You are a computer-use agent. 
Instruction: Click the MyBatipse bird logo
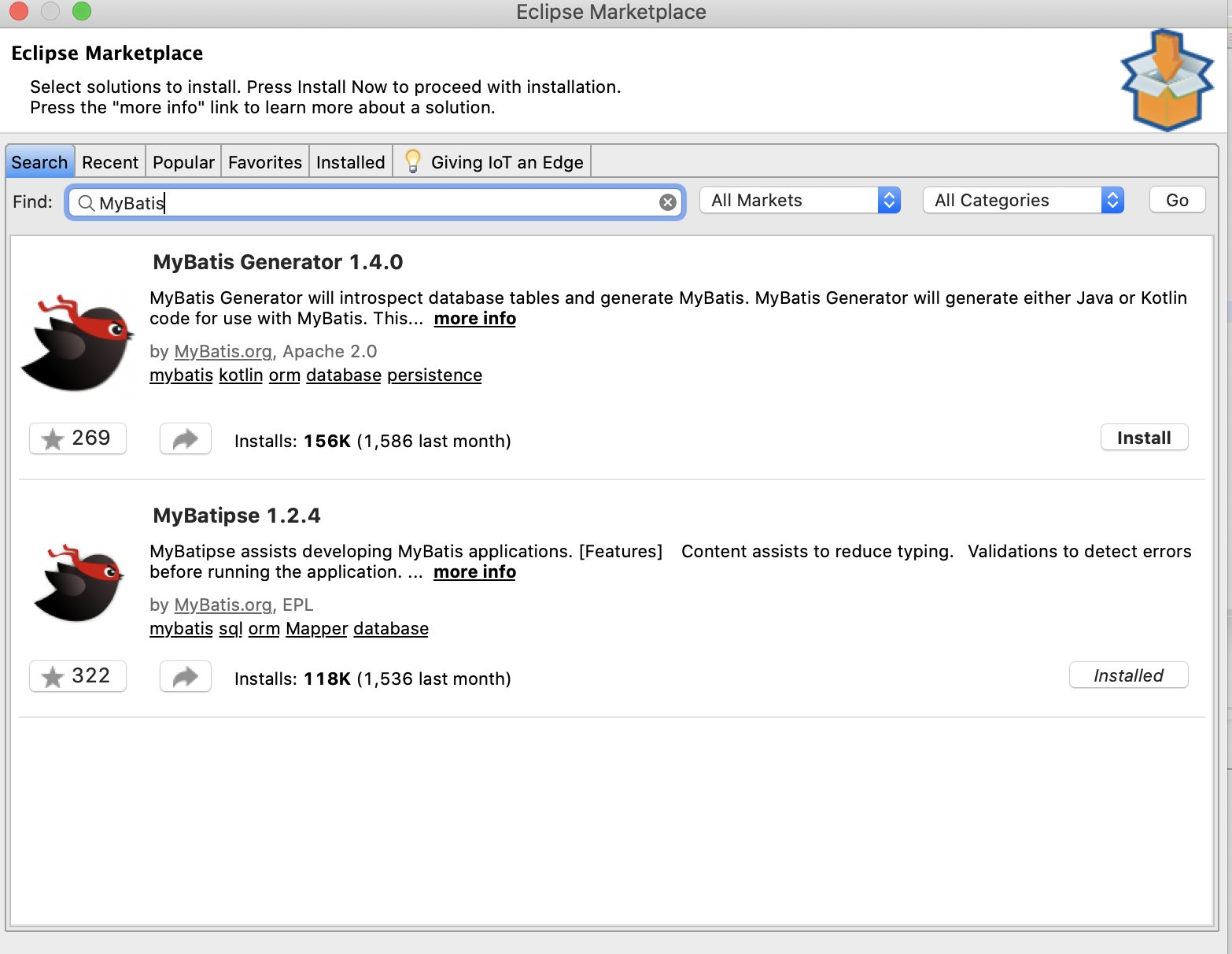tap(78, 583)
